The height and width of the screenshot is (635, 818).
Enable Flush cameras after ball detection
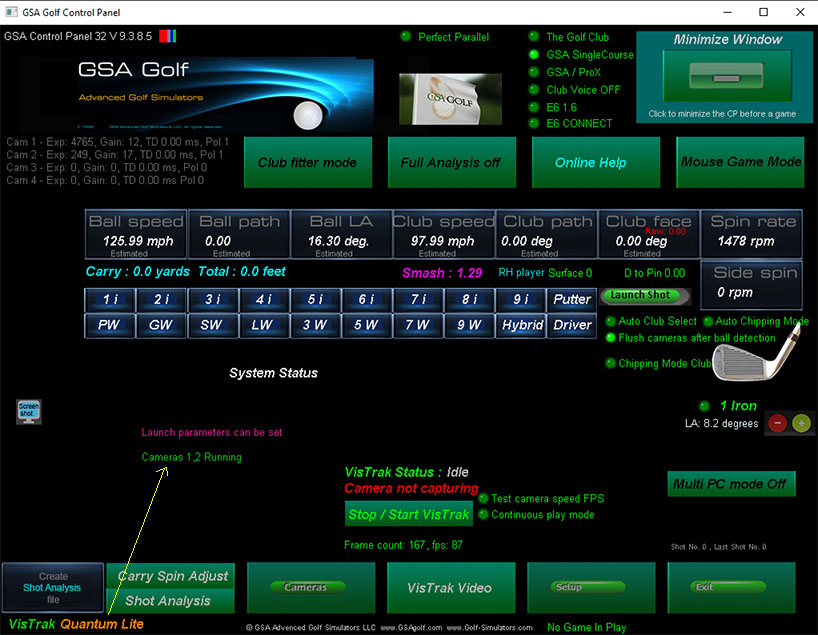coord(611,338)
